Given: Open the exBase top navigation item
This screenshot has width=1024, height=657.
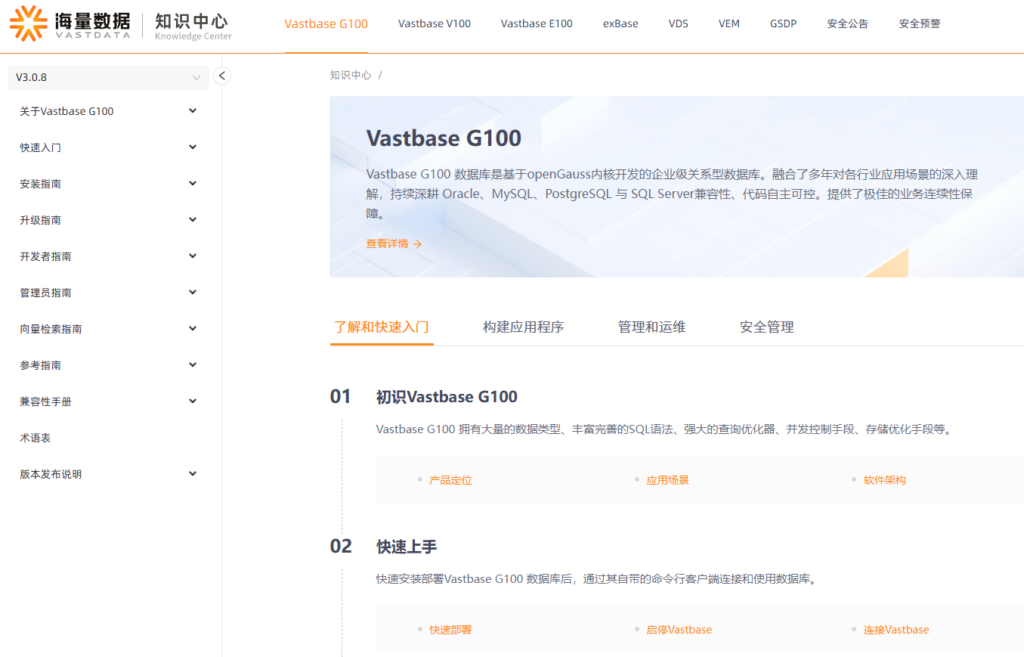Looking at the screenshot, I should [x=620, y=24].
